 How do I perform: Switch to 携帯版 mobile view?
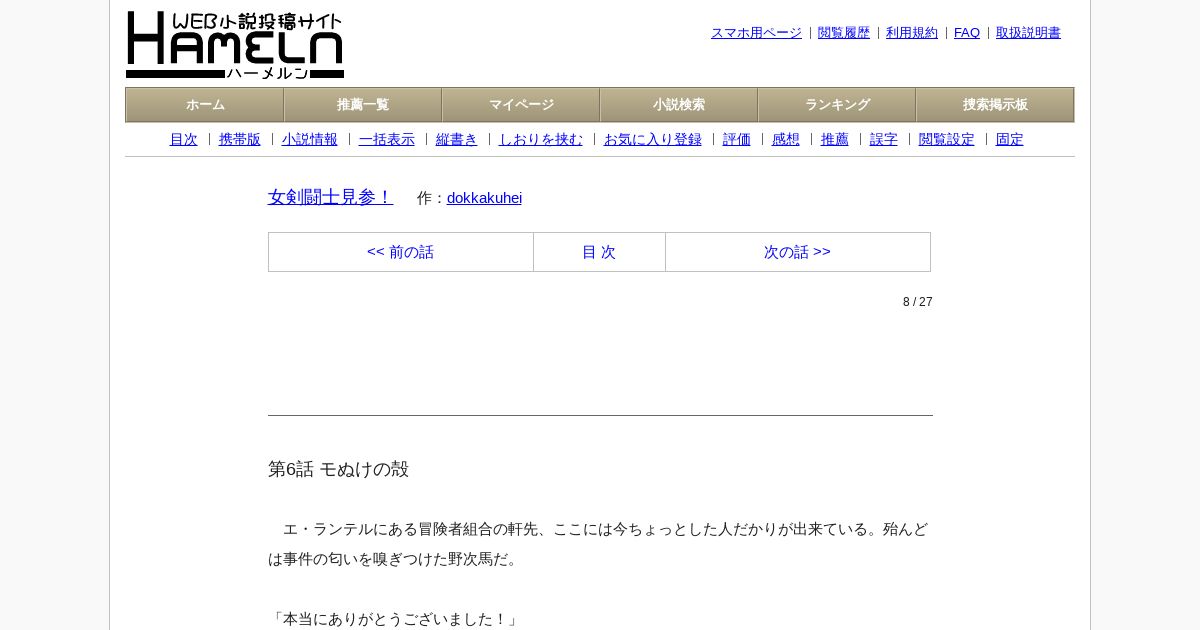[x=240, y=140]
